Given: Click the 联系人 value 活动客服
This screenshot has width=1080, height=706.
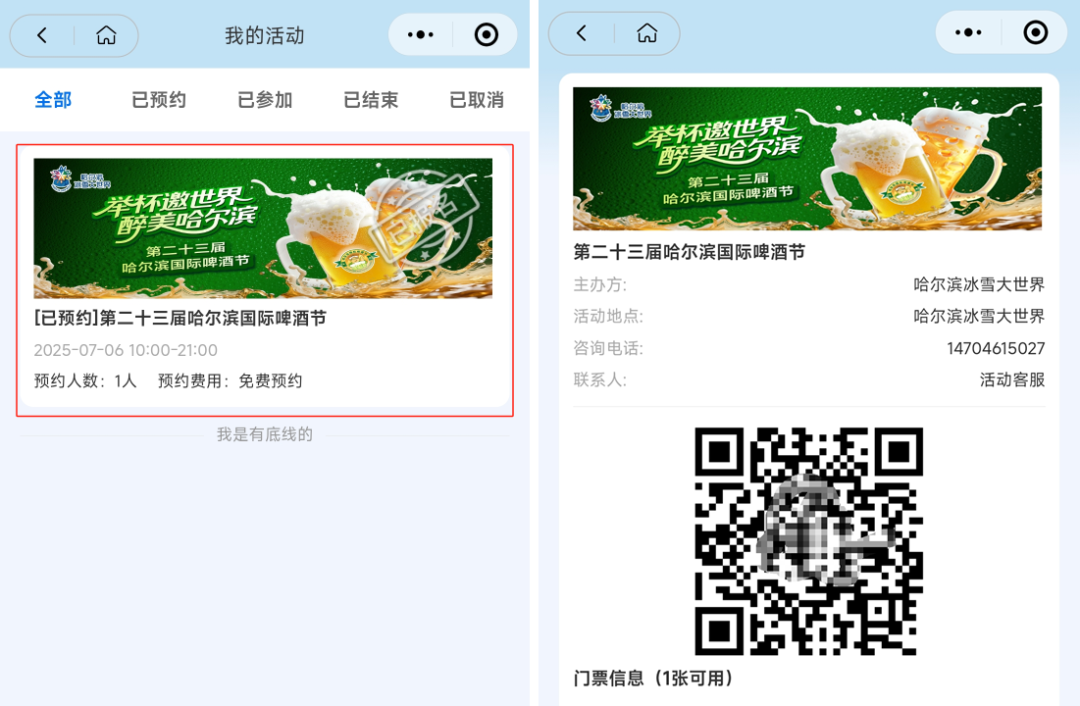Looking at the screenshot, I should (x=1012, y=380).
